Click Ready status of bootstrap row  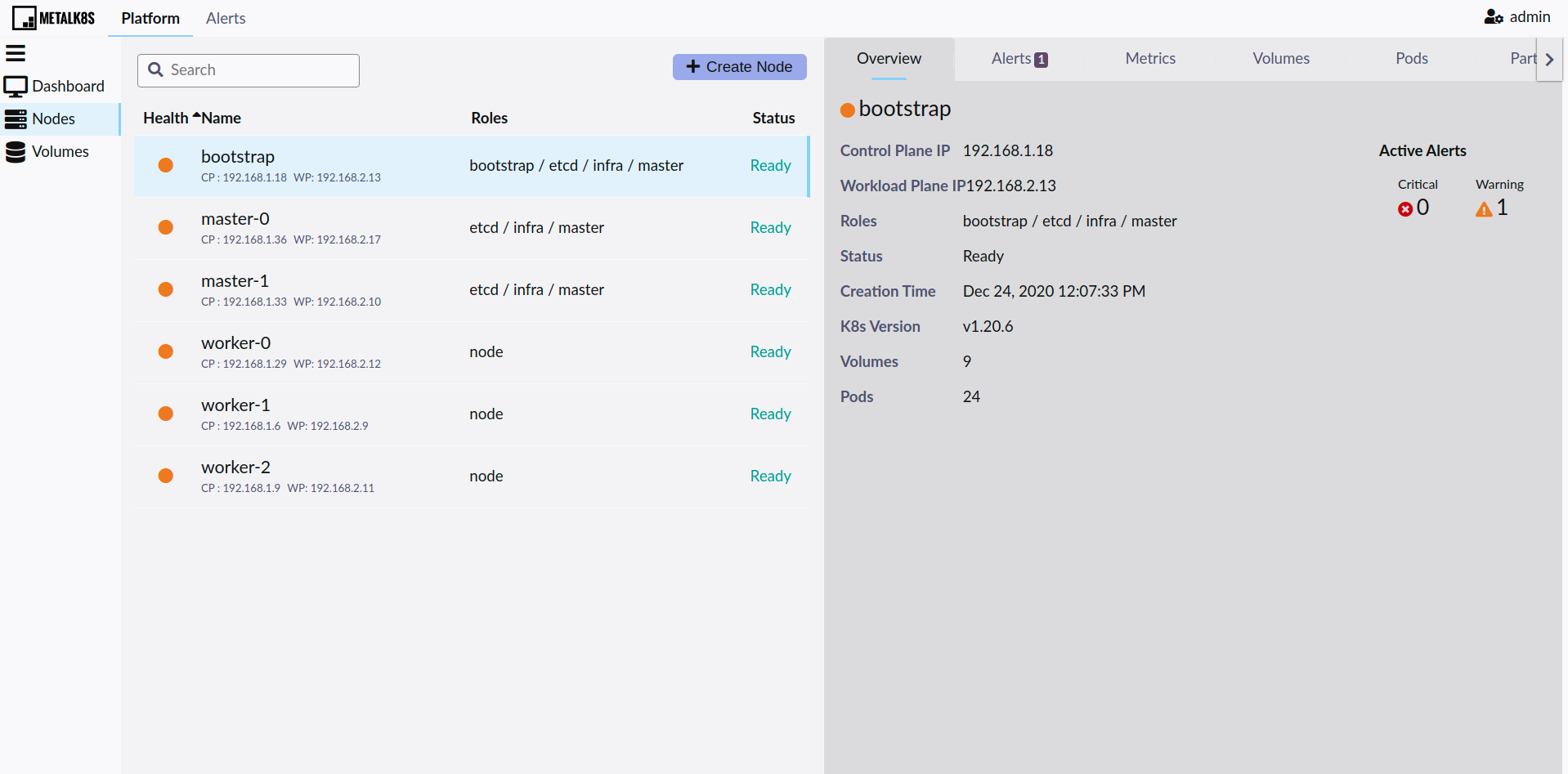771,165
